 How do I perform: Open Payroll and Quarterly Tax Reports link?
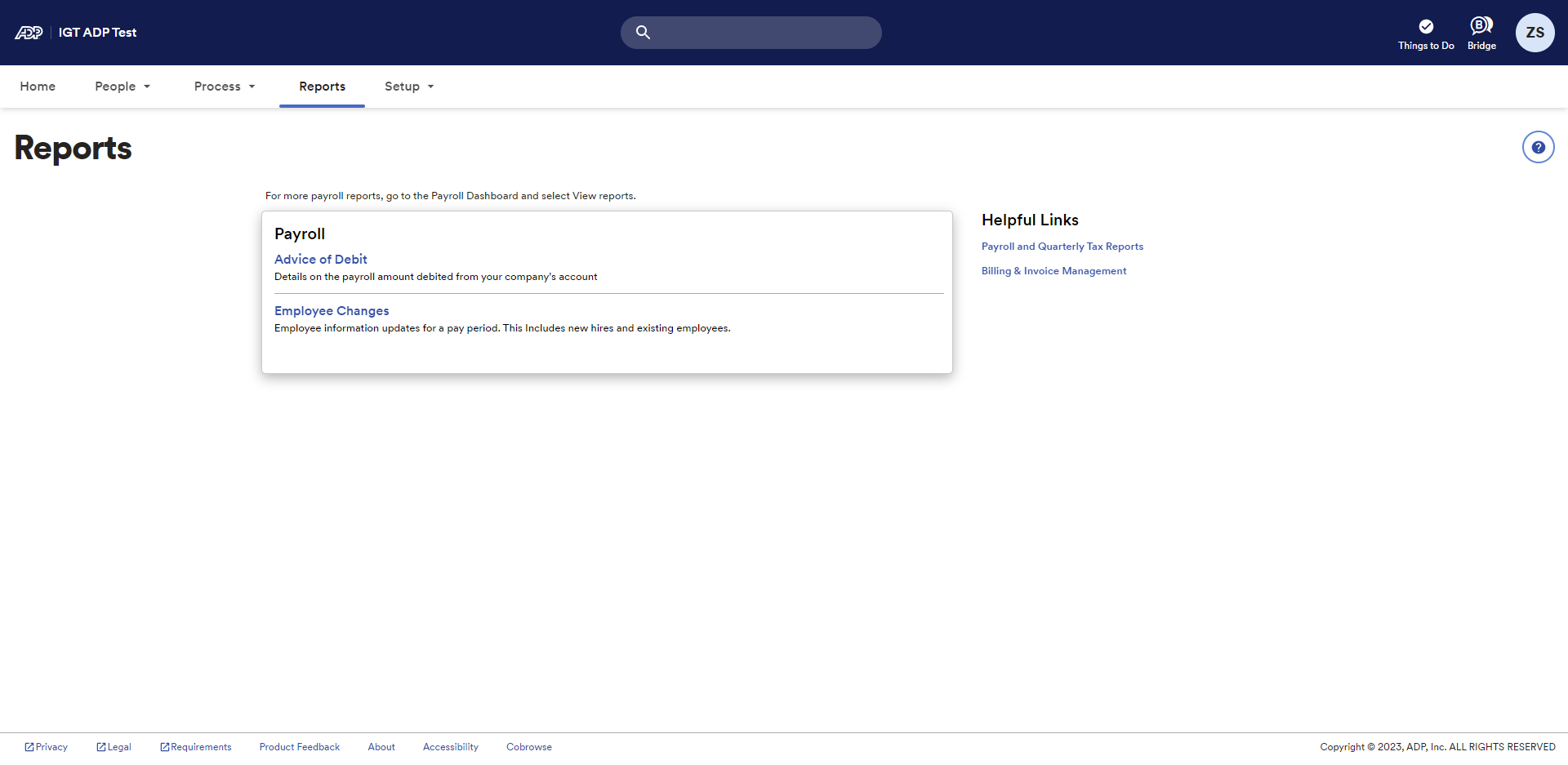[1062, 247]
